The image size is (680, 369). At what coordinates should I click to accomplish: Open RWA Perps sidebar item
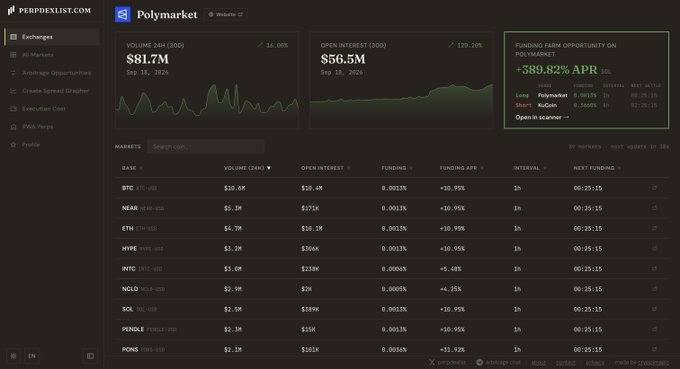click(x=52, y=127)
